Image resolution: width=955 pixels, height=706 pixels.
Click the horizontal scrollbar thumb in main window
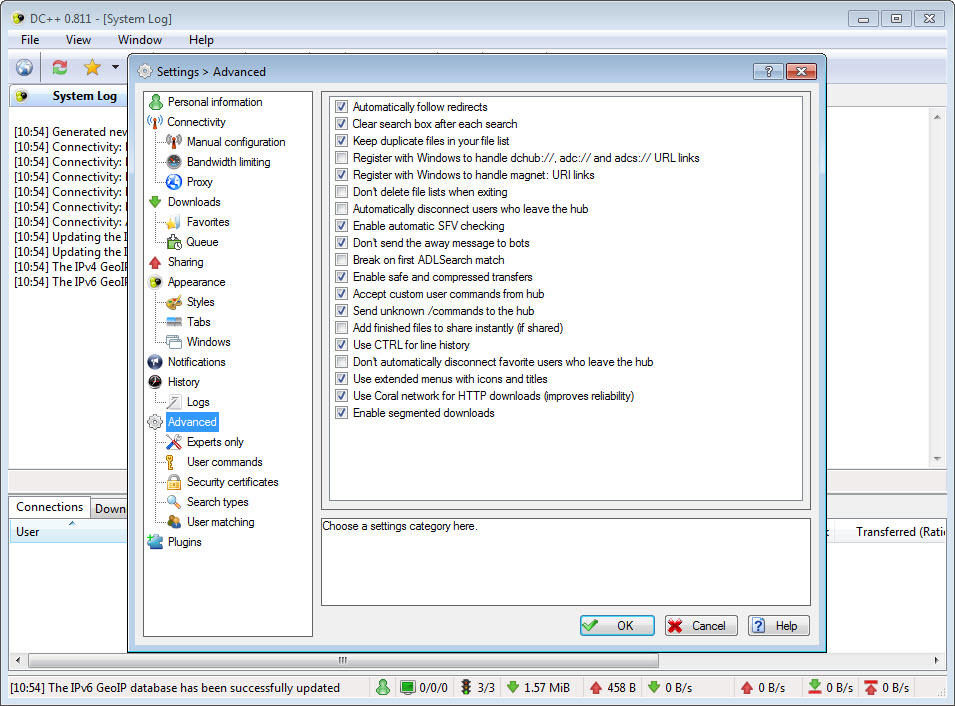click(343, 660)
